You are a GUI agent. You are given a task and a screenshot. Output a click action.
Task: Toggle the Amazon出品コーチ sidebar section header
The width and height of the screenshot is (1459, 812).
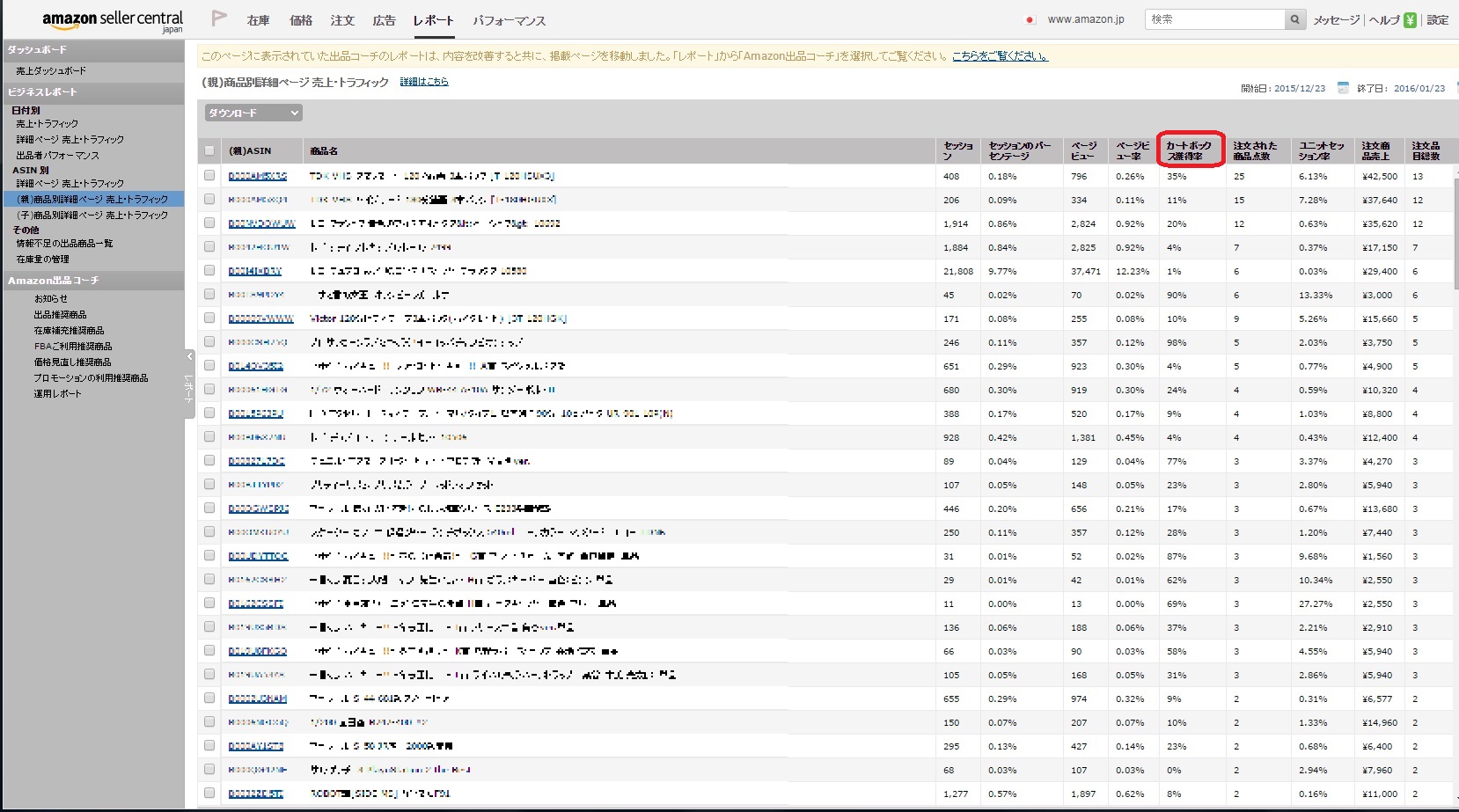92,281
